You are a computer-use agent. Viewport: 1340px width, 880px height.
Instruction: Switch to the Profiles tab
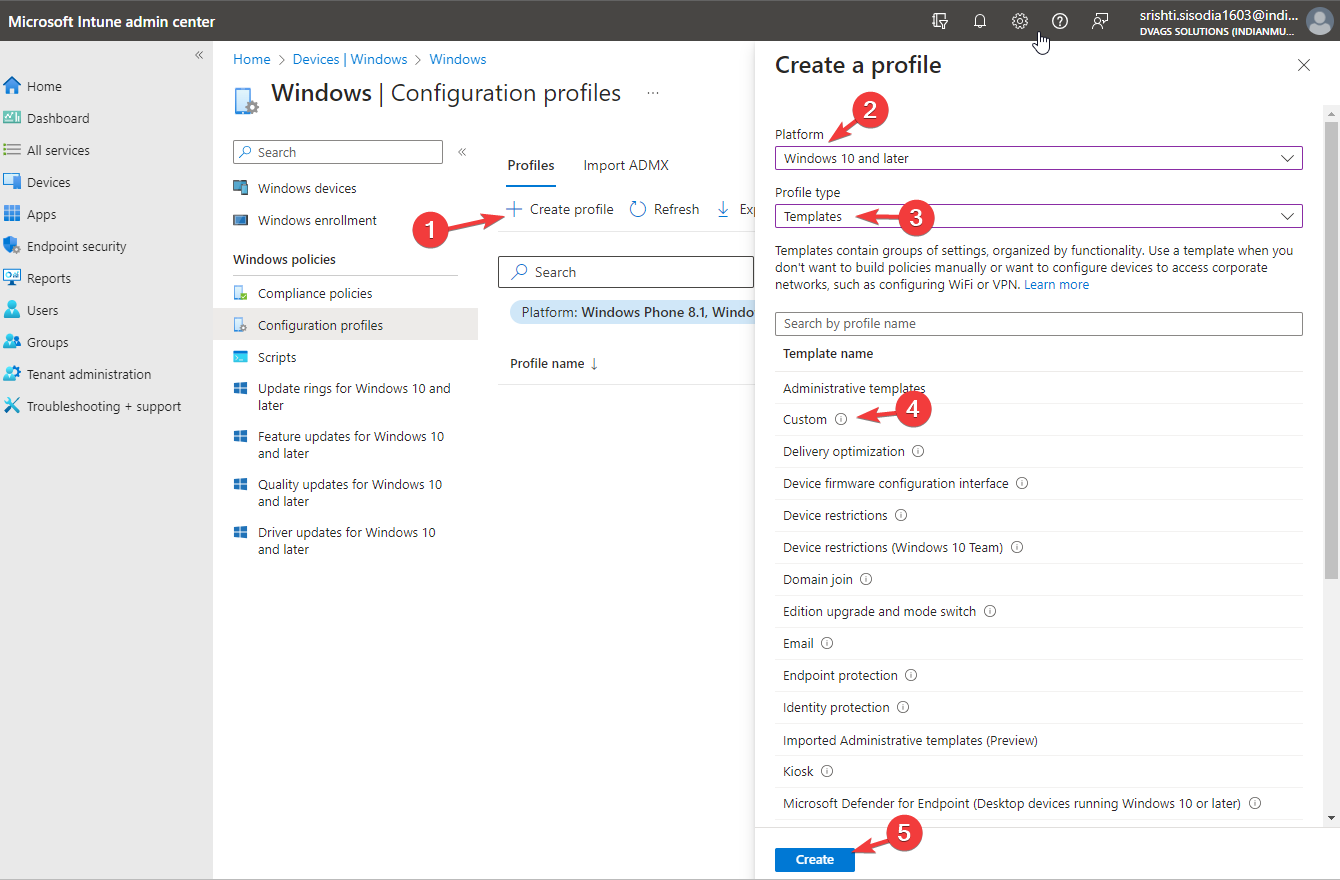pos(530,165)
